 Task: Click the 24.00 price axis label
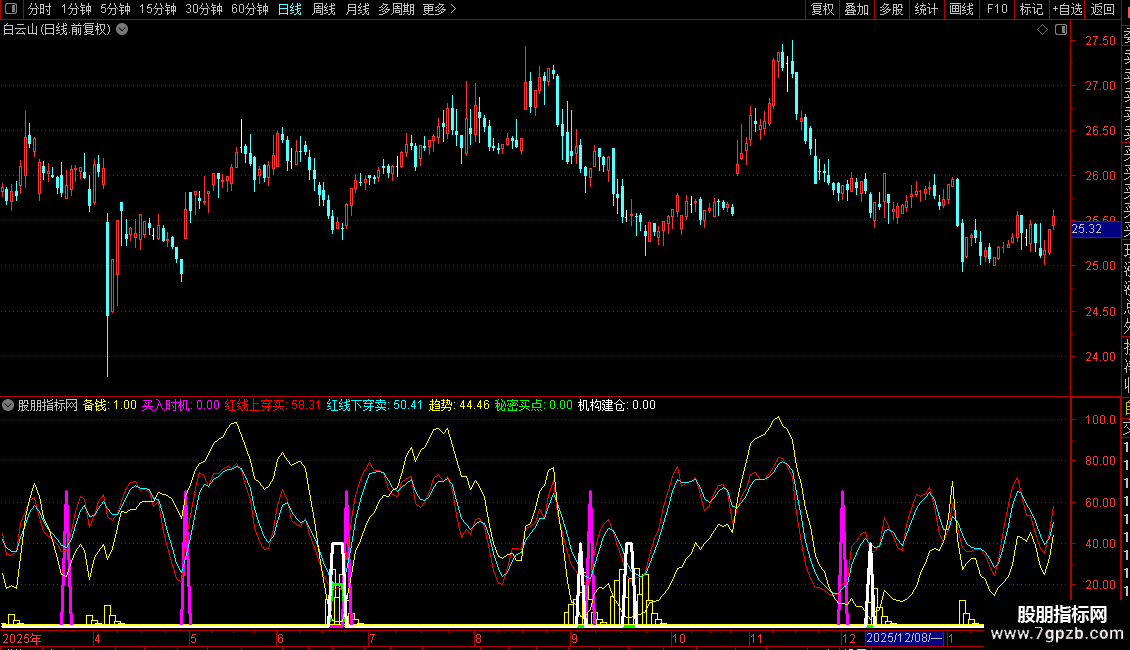tap(1100, 357)
